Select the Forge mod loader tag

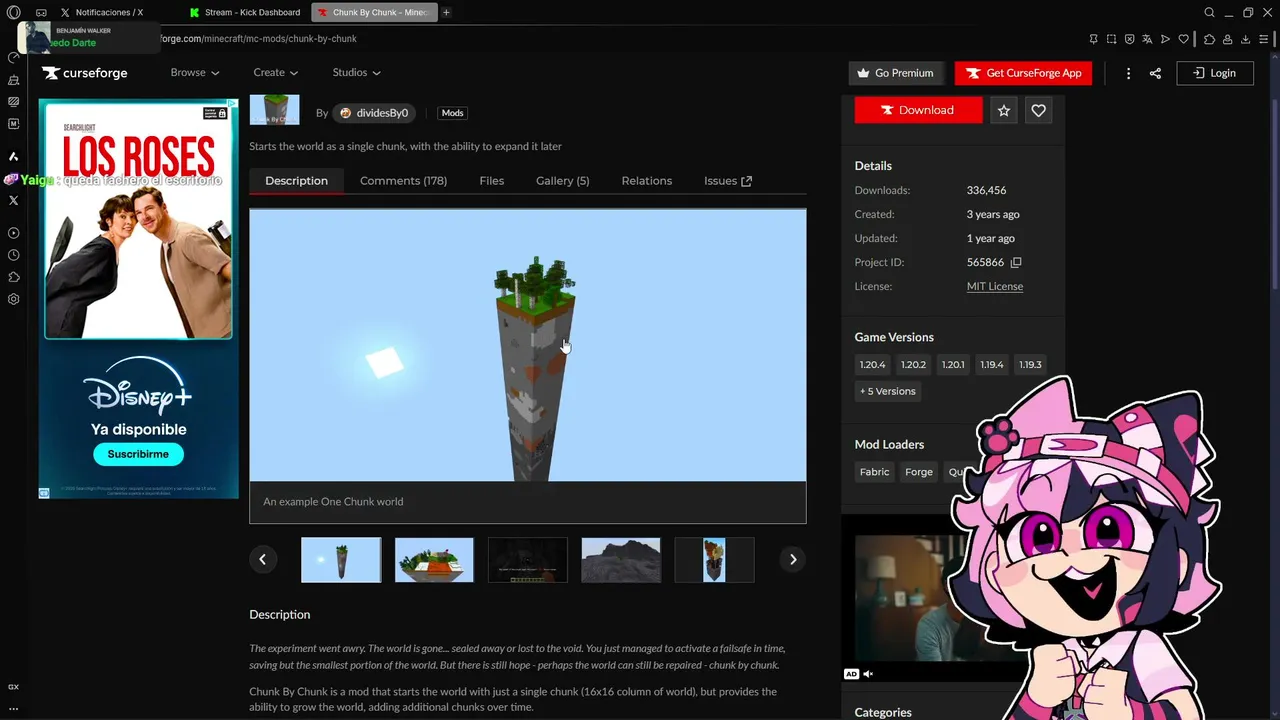(918, 472)
